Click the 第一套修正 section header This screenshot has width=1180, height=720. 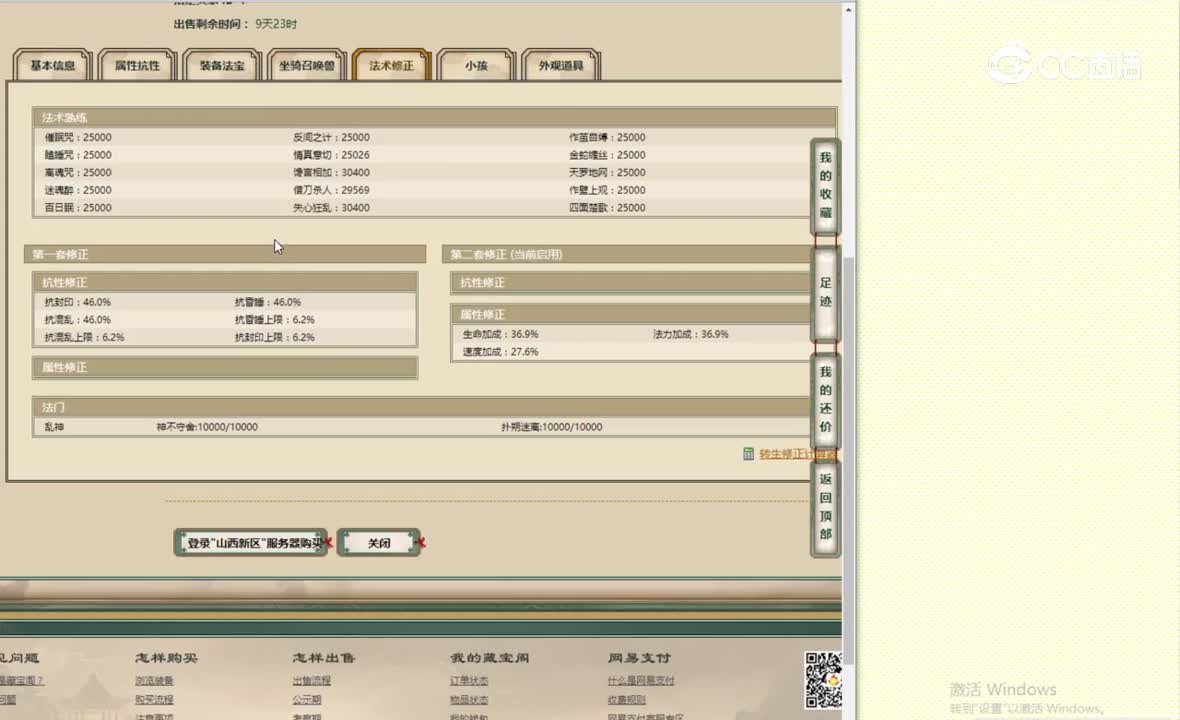pos(225,254)
